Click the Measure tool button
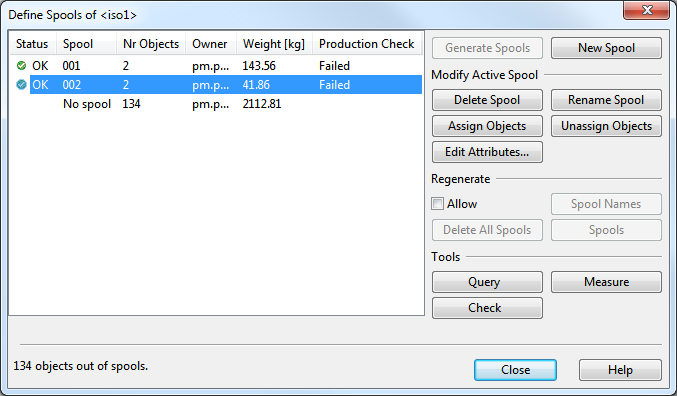Viewport: 677px width, 396px height. click(606, 282)
